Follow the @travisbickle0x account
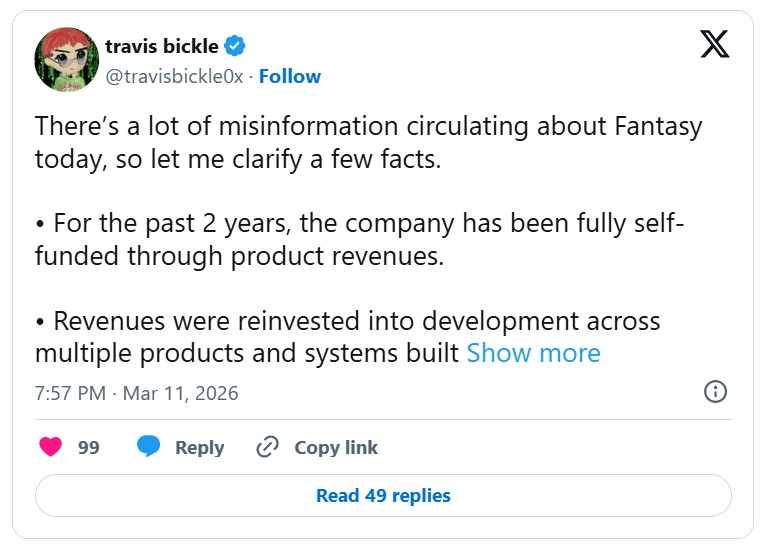 tap(290, 77)
